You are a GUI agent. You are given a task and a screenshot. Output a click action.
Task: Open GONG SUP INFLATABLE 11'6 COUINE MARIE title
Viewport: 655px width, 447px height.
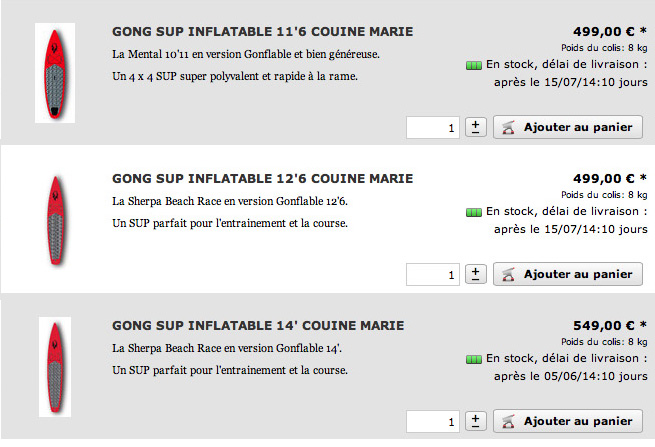point(262,32)
